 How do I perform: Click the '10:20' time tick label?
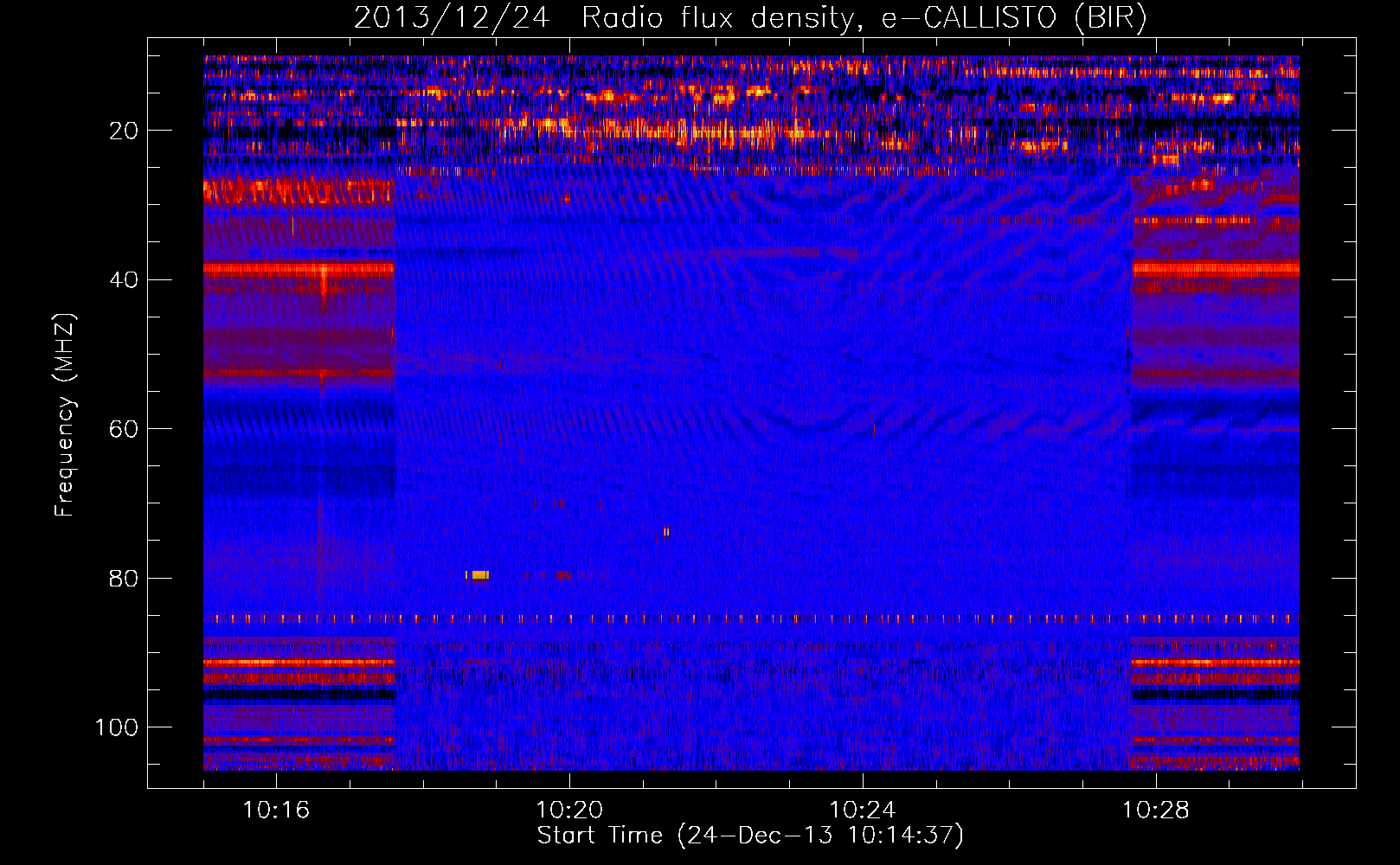click(569, 811)
